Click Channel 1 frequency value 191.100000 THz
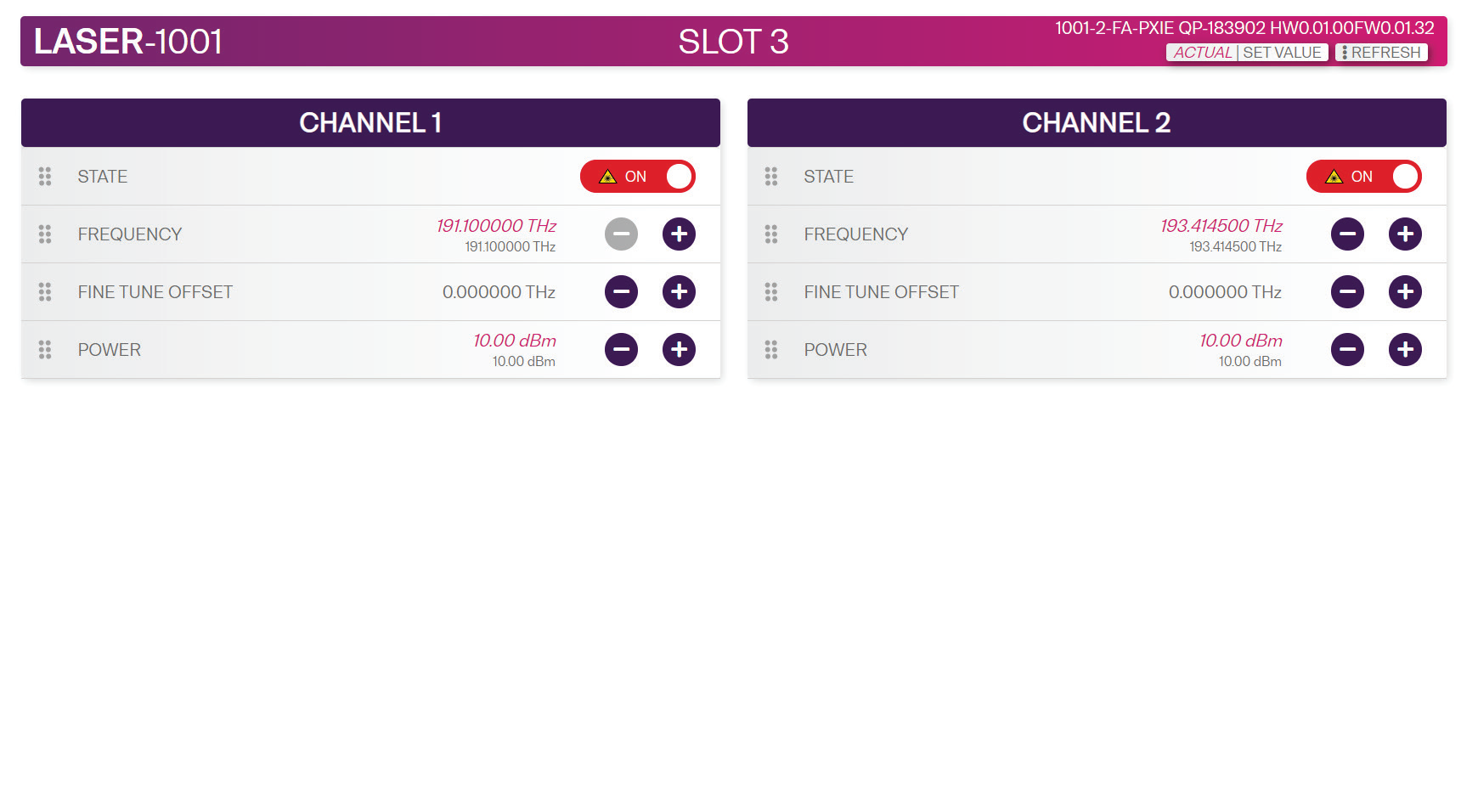This screenshot has width=1478, height=812. [x=496, y=226]
